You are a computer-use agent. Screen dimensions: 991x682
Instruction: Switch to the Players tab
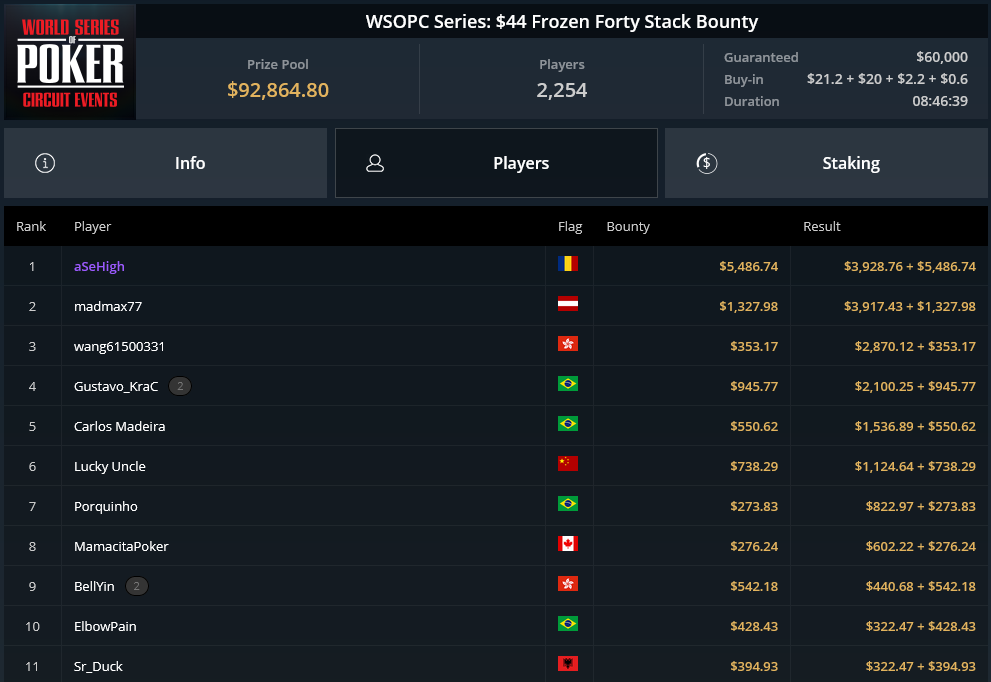[x=496, y=163]
